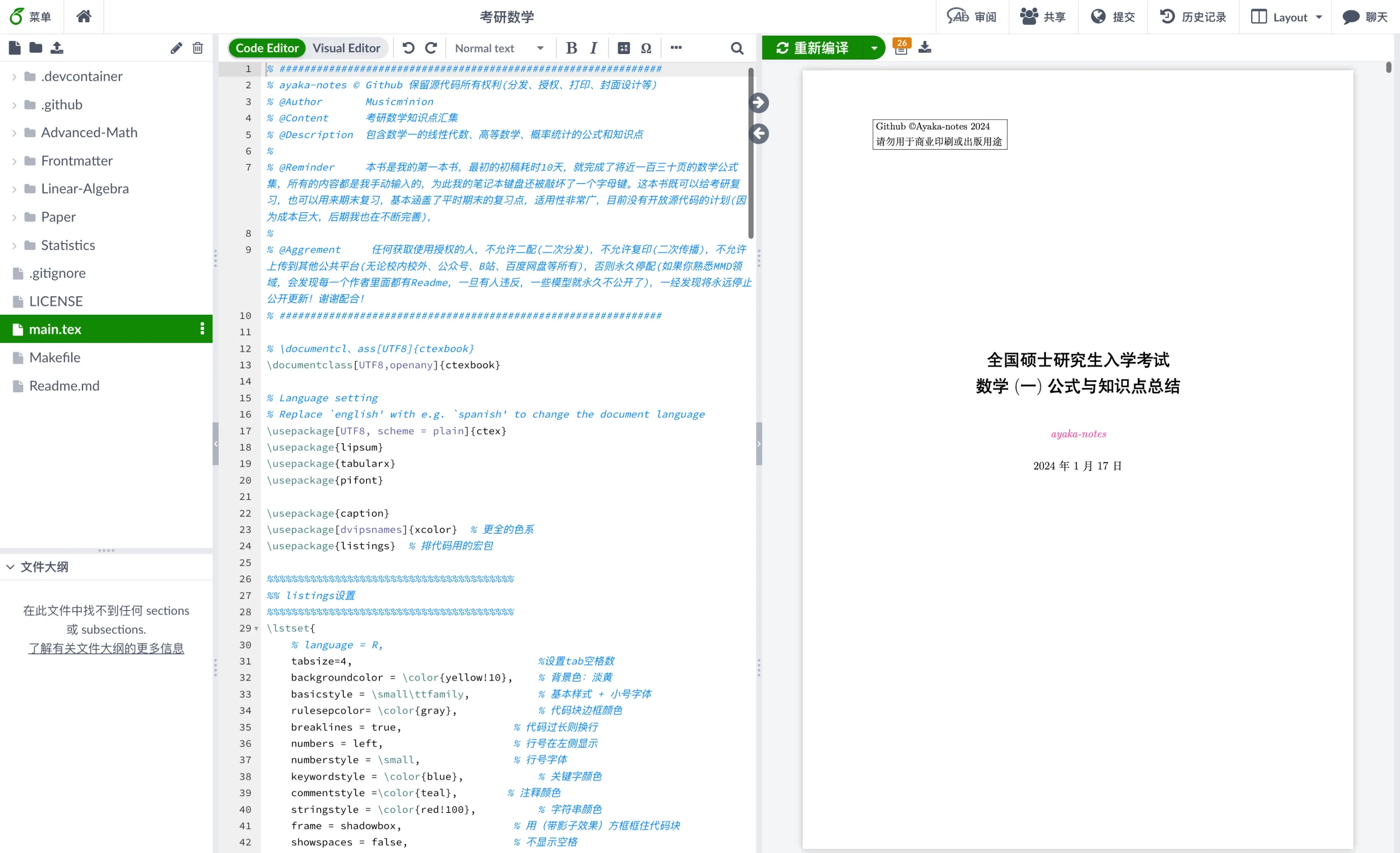Viewport: 1400px width, 853px height.
Task: Open the recompile options dropdown arrow
Action: click(874, 48)
